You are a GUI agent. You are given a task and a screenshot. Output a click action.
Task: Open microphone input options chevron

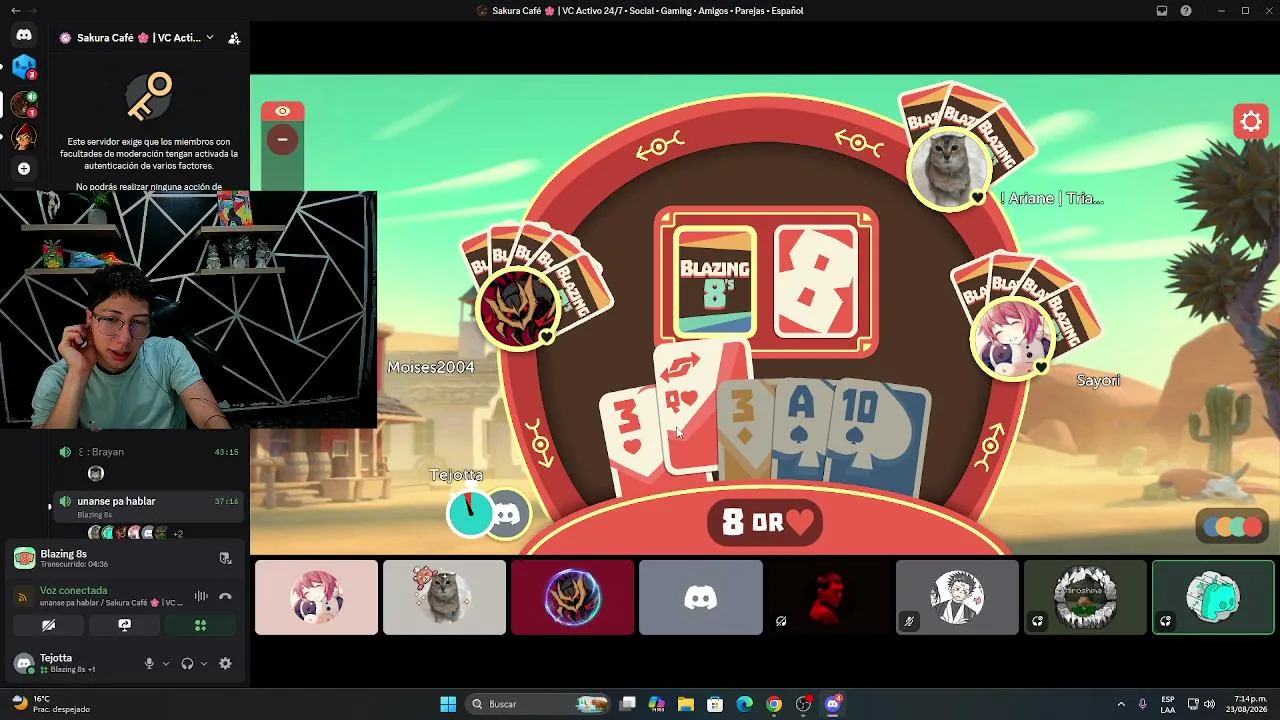[166, 663]
